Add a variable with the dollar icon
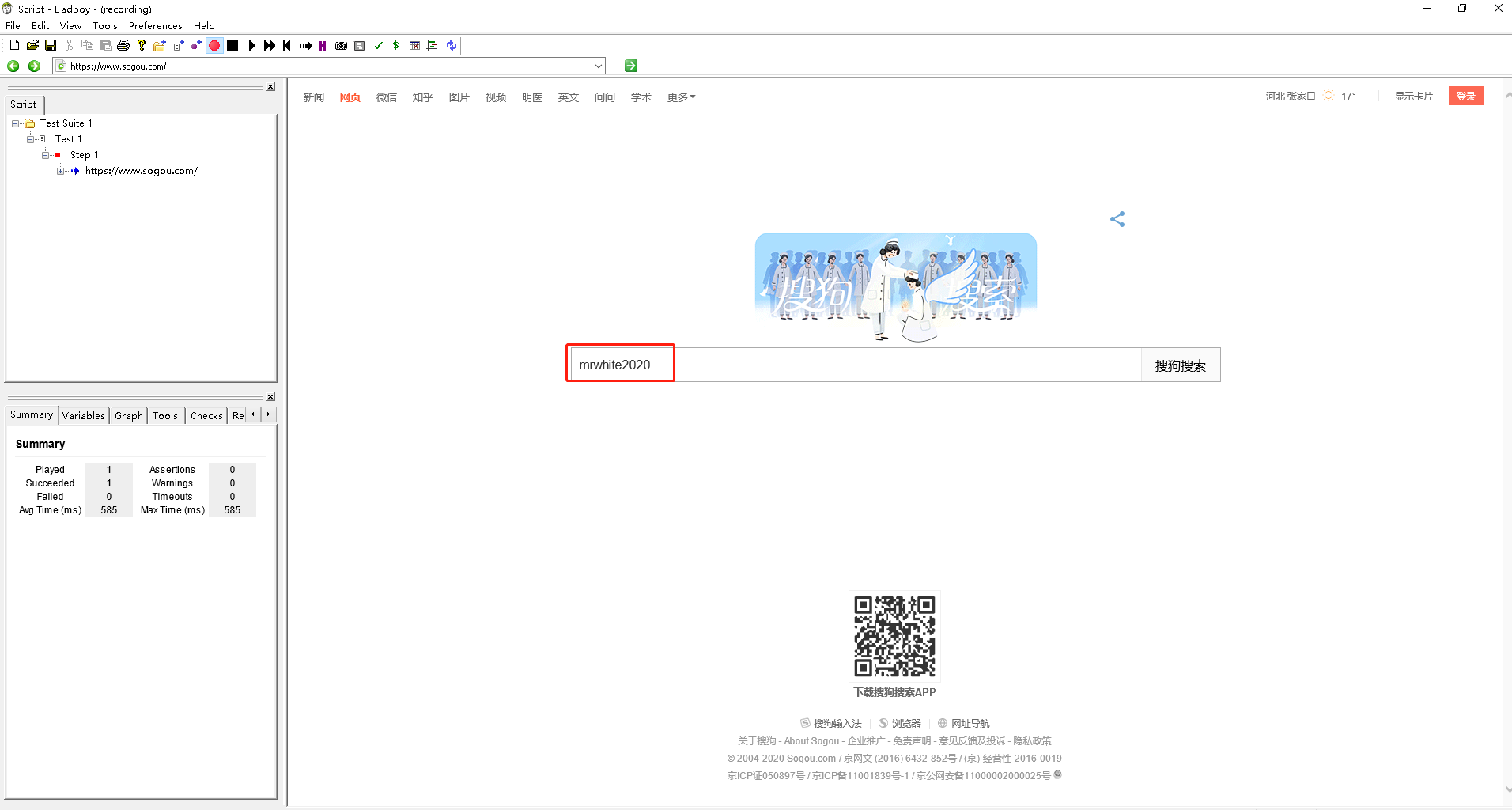Image resolution: width=1512 pixels, height=810 pixels. (395, 45)
